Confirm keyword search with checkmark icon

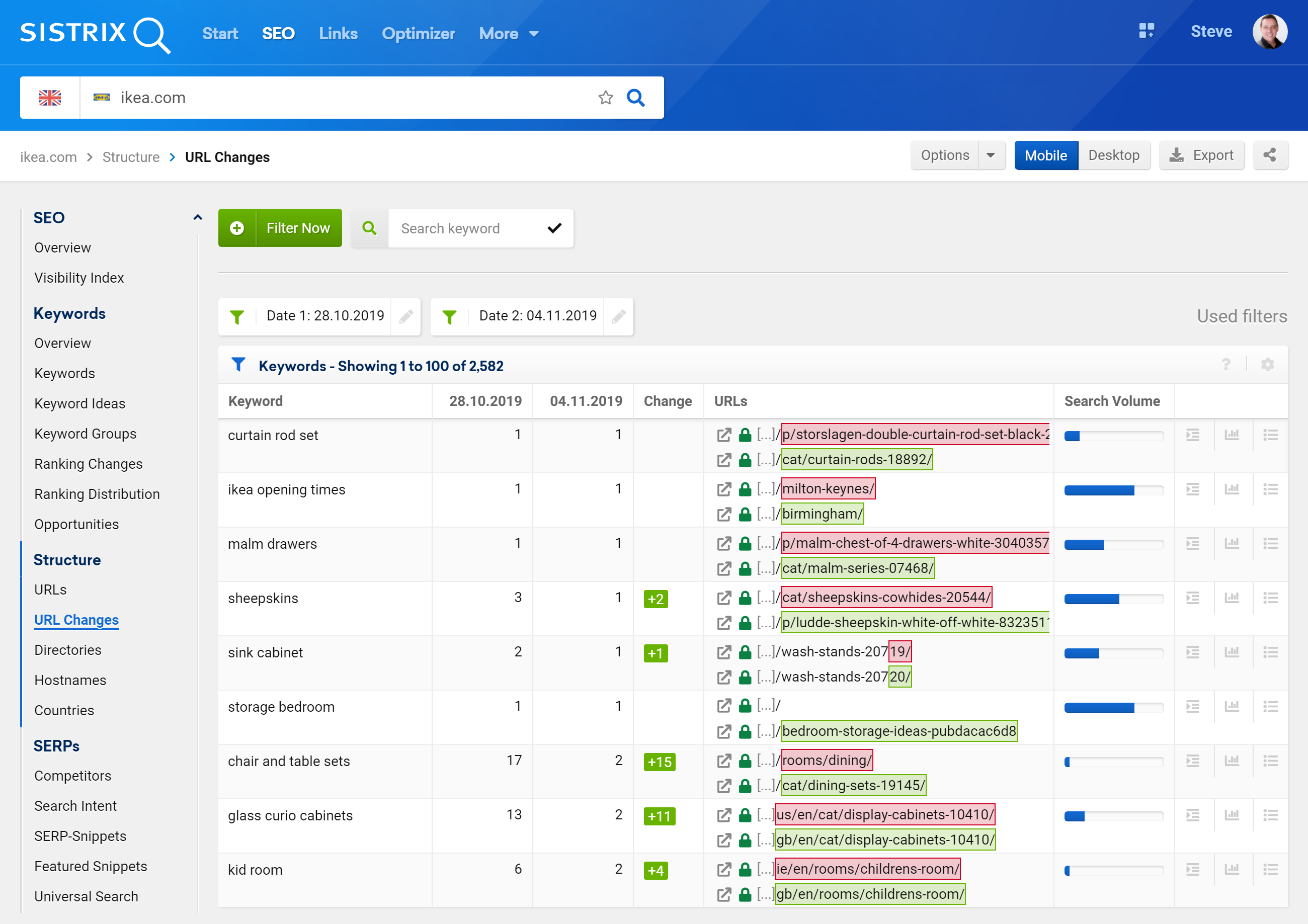pyautogui.click(x=554, y=228)
